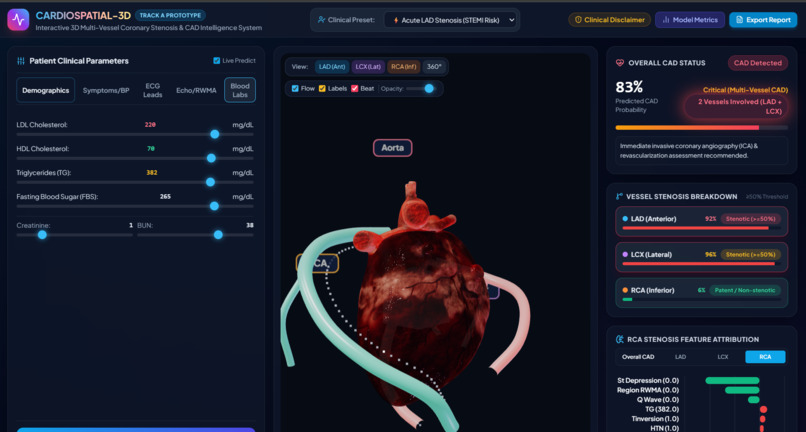The height and width of the screenshot is (432, 806).
Task: Adjust the Fasting Blood Sugar slider
Action: tap(135, 206)
